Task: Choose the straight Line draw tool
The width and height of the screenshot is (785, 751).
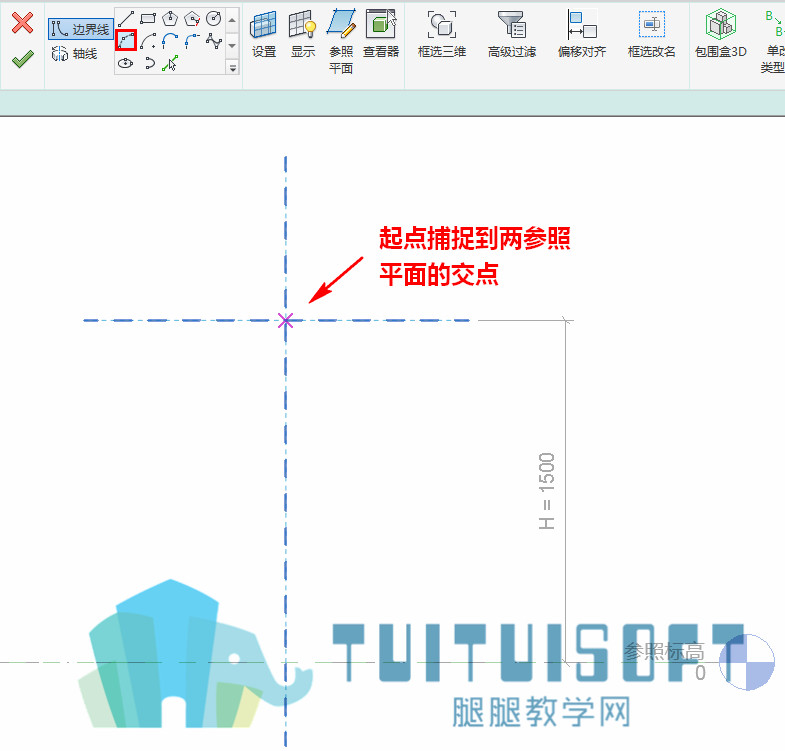Action: tap(126, 19)
